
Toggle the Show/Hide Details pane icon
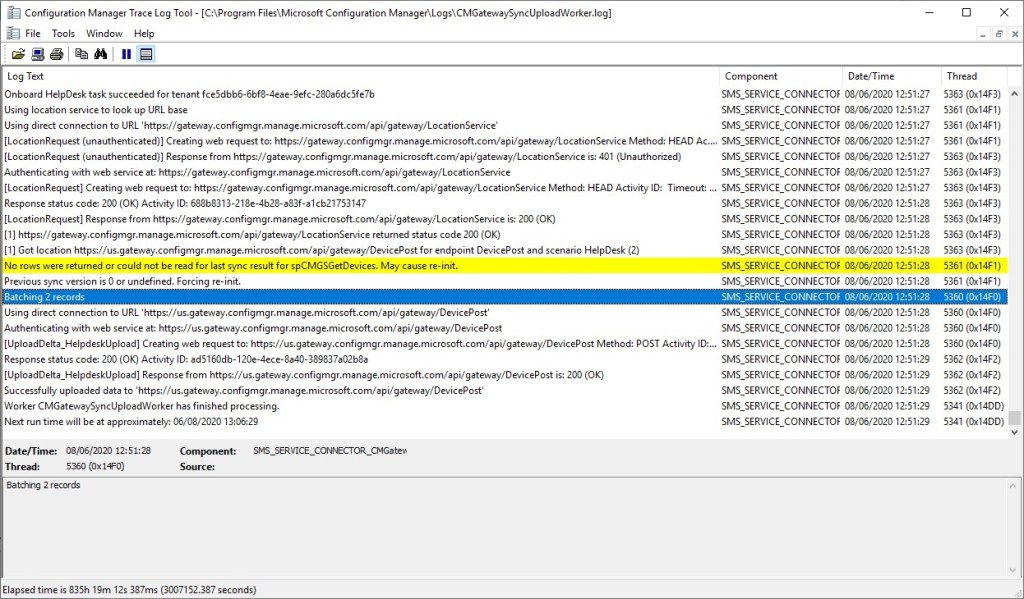point(146,54)
